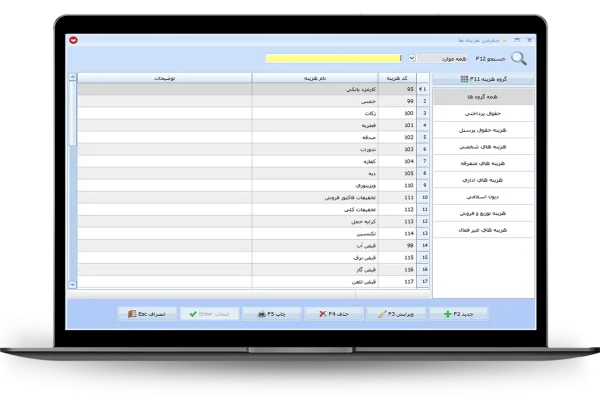Select the 'حقوق پرداختی' expense group

(x=483, y=115)
